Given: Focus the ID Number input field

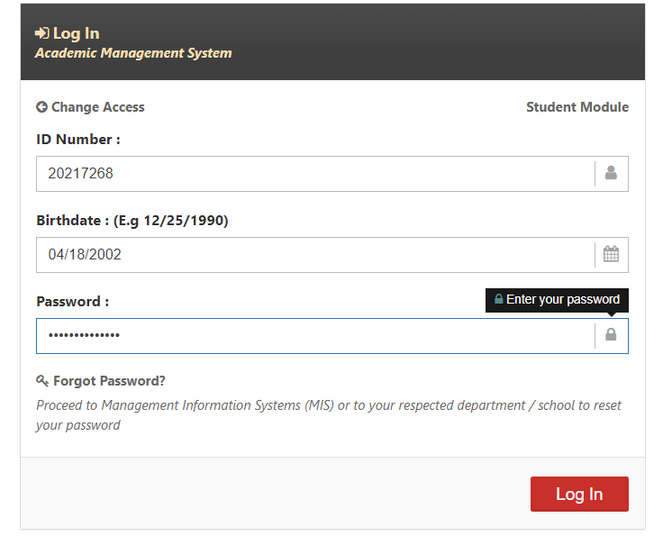Looking at the screenshot, I should tap(315, 173).
